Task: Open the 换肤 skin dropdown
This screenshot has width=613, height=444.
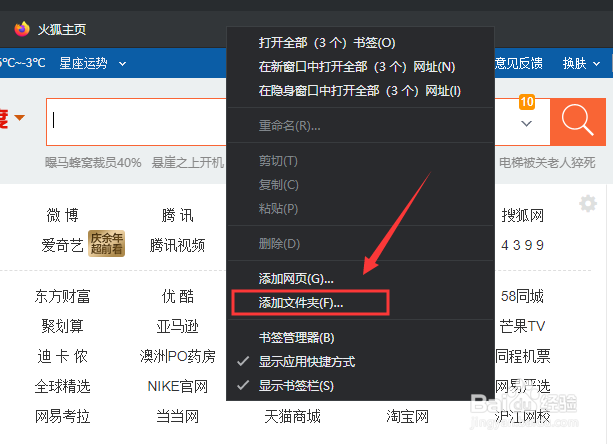Action: click(x=581, y=63)
